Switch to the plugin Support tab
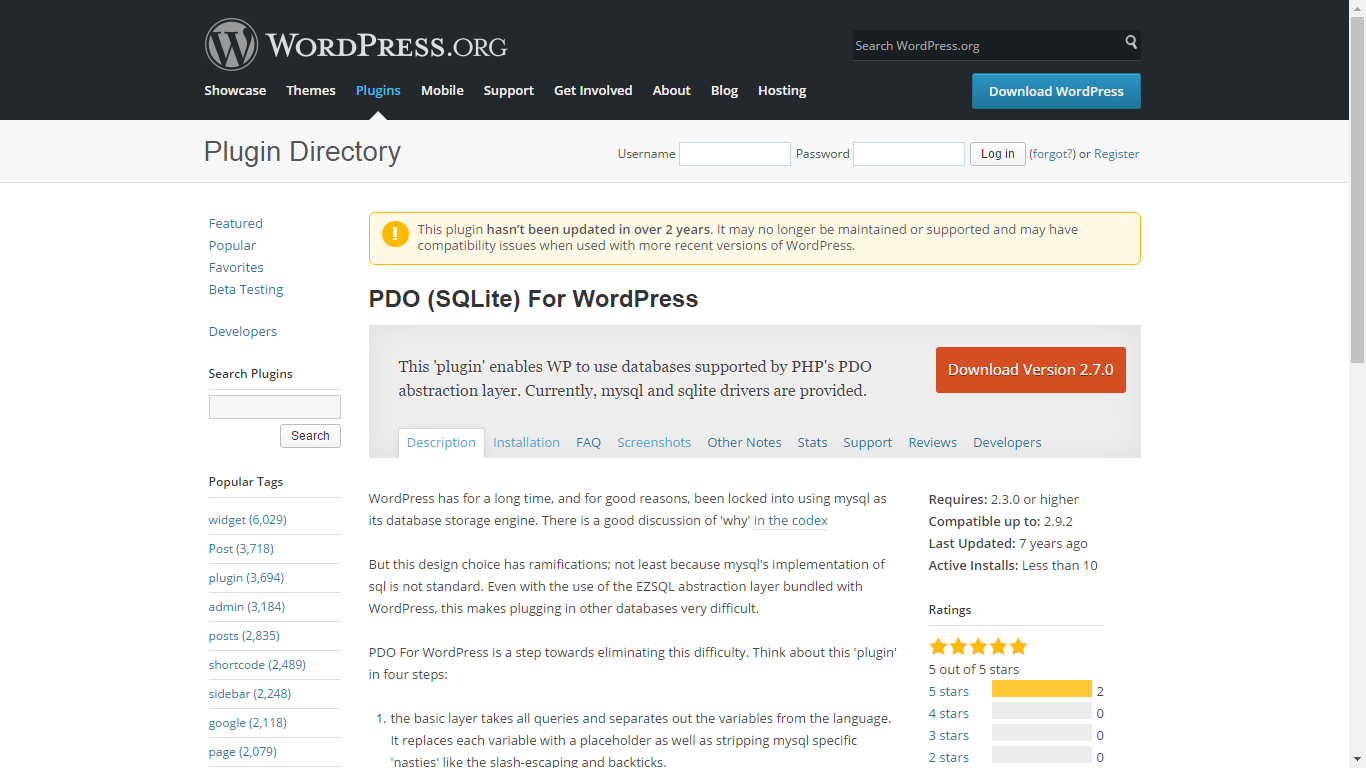 [x=867, y=443]
